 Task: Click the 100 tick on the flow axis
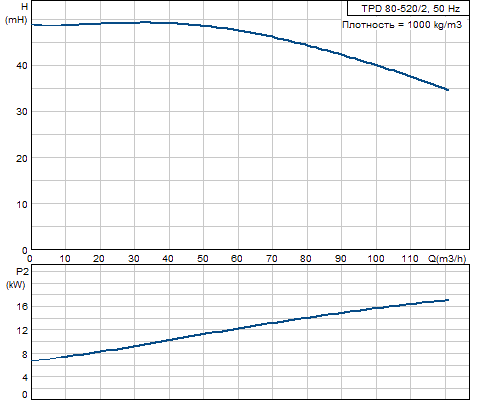click(376, 258)
